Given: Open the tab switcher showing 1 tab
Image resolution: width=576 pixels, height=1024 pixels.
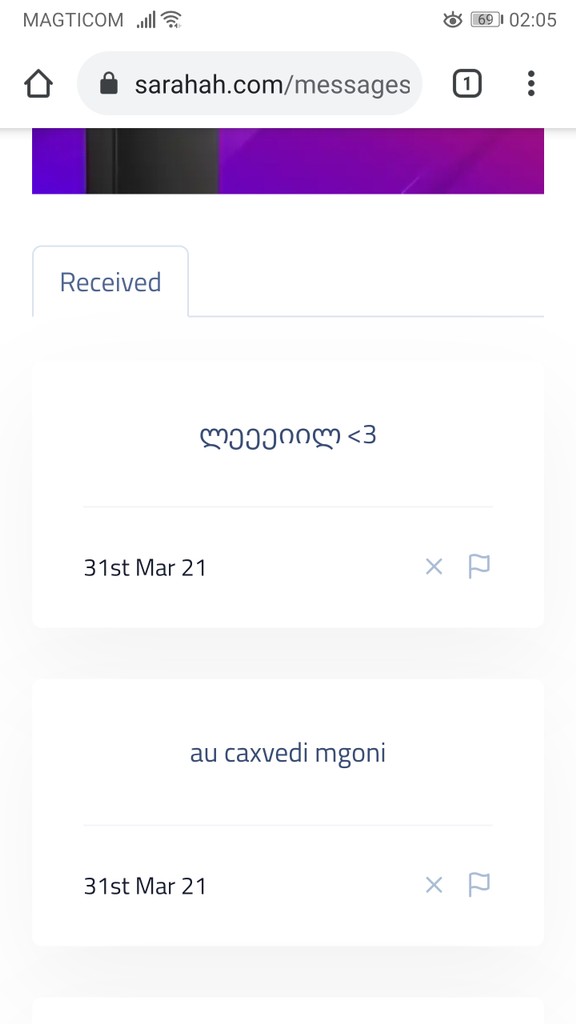Looking at the screenshot, I should pos(466,84).
